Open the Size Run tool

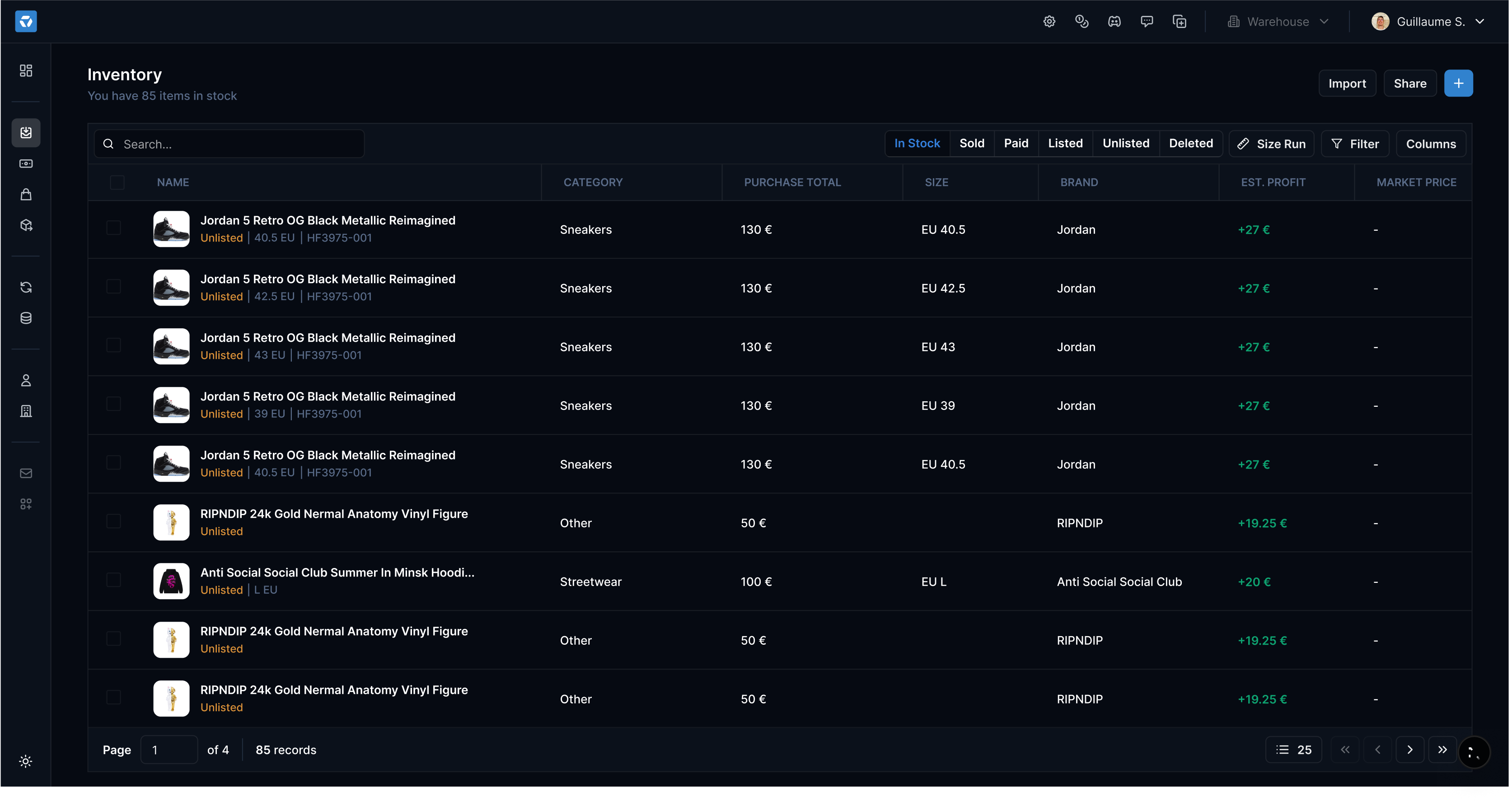(1271, 143)
